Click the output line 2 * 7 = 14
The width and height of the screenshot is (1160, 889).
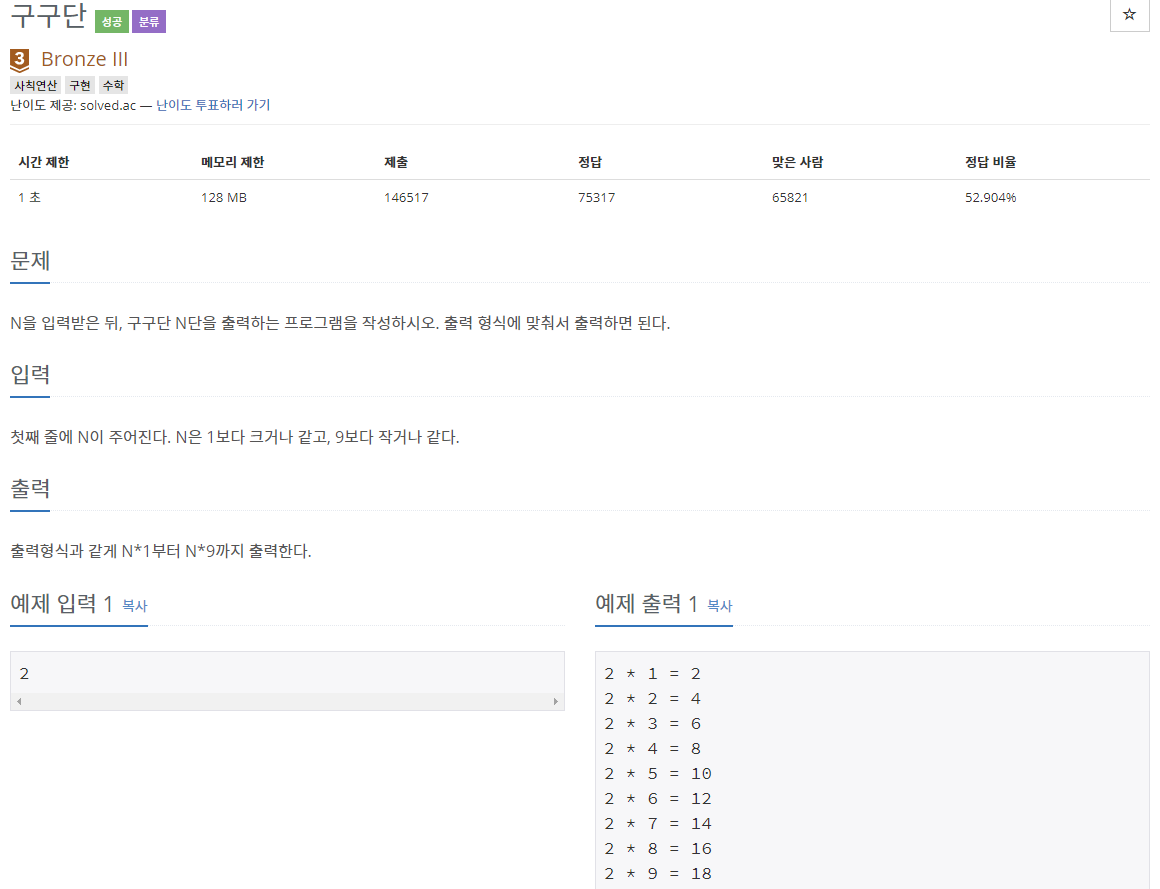[x=658, y=824]
